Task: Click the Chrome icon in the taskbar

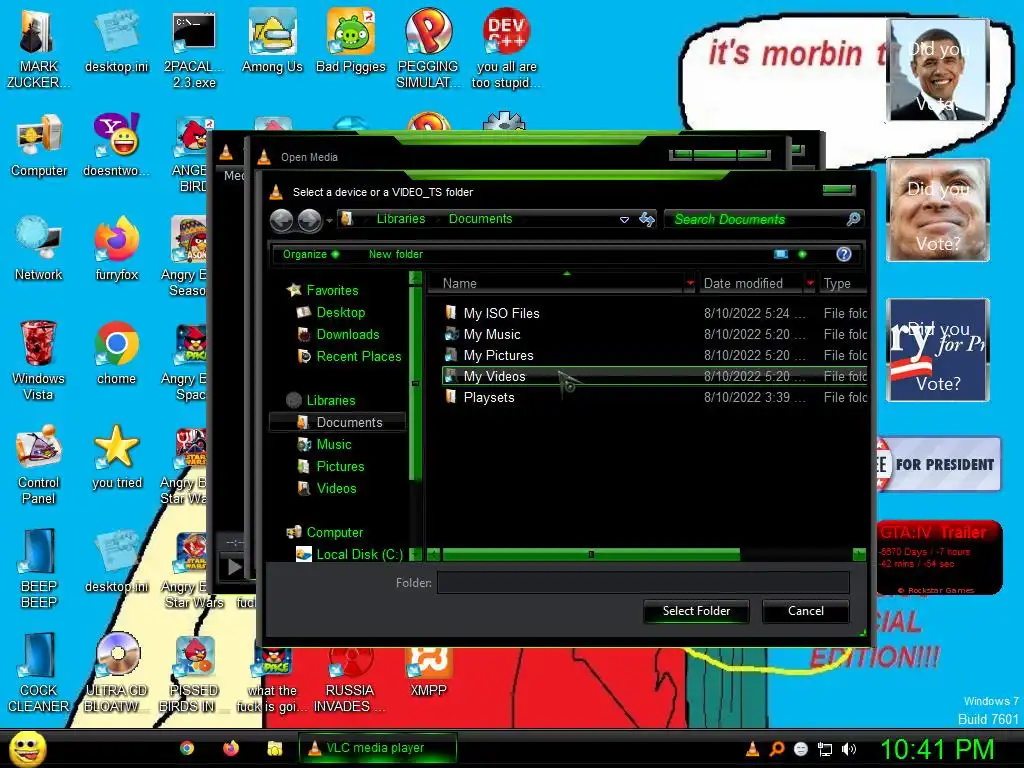Action: [x=187, y=748]
